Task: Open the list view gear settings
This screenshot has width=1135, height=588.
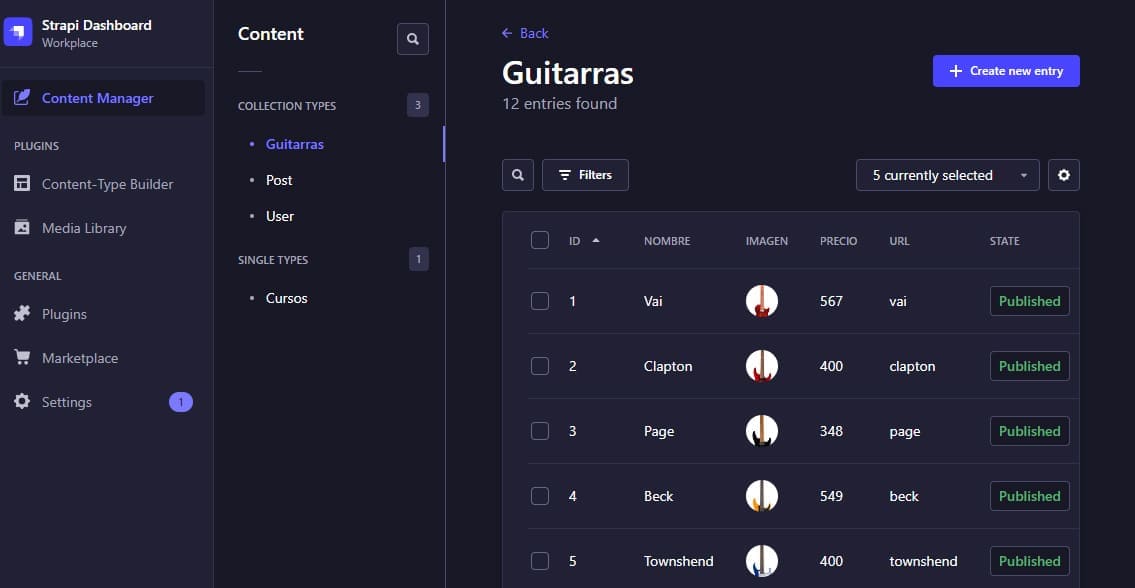Action: click(1064, 175)
